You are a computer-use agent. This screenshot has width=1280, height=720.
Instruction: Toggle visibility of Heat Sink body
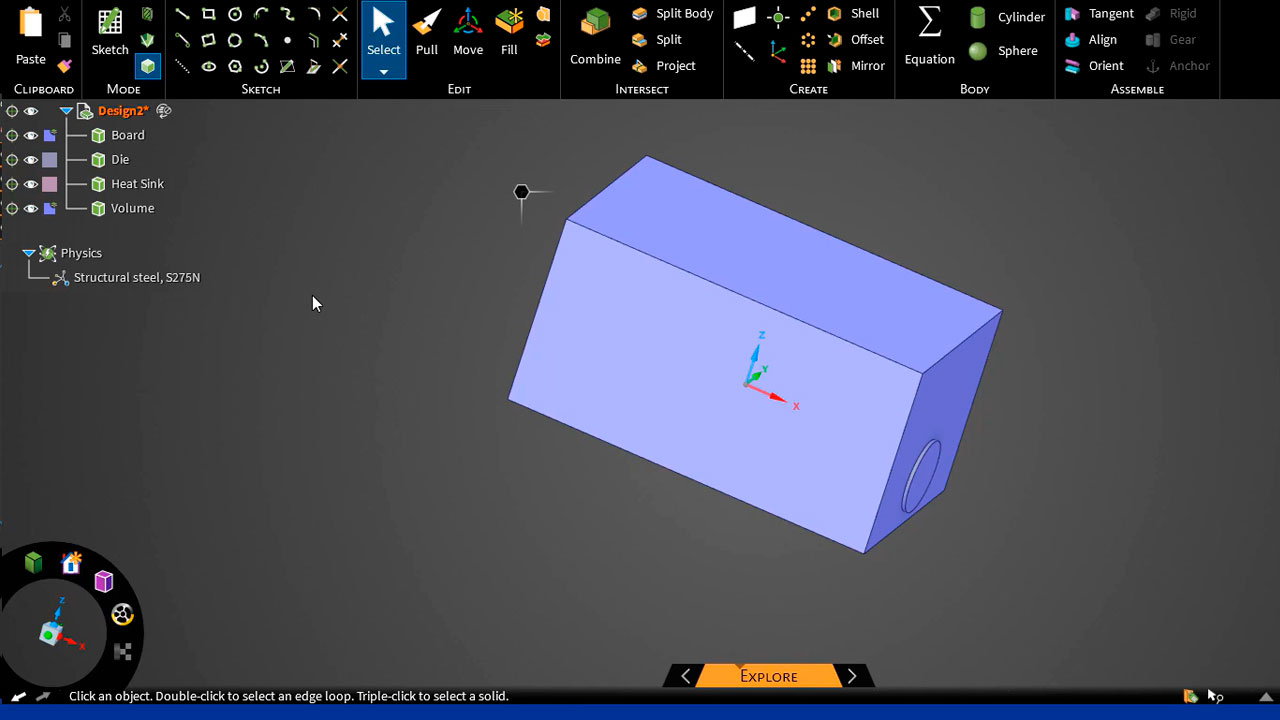(x=31, y=184)
